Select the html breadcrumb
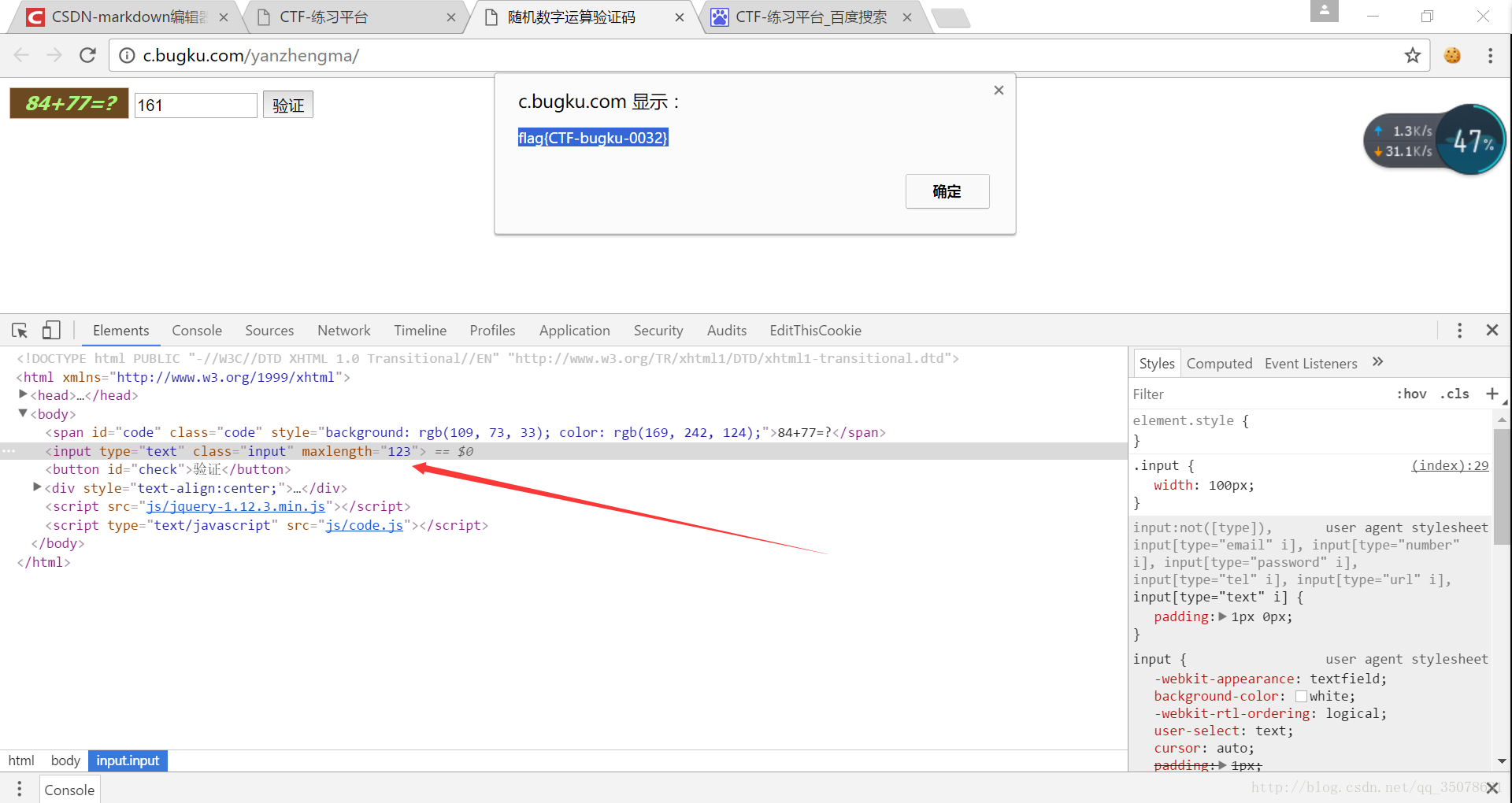 pyautogui.click(x=21, y=760)
